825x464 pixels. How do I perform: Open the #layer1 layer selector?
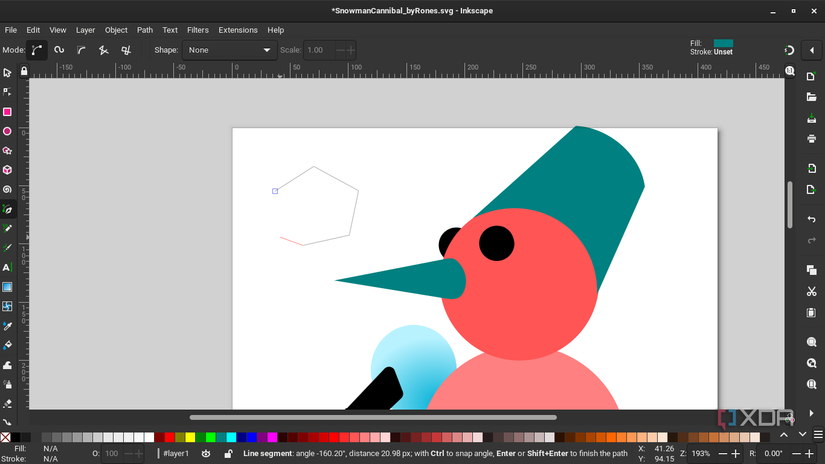coord(176,453)
